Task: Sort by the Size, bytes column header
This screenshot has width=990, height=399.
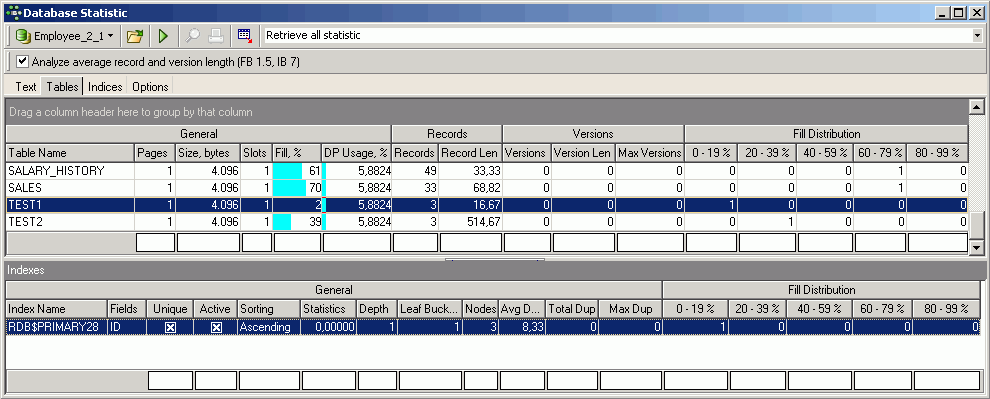Action: [x=208, y=153]
